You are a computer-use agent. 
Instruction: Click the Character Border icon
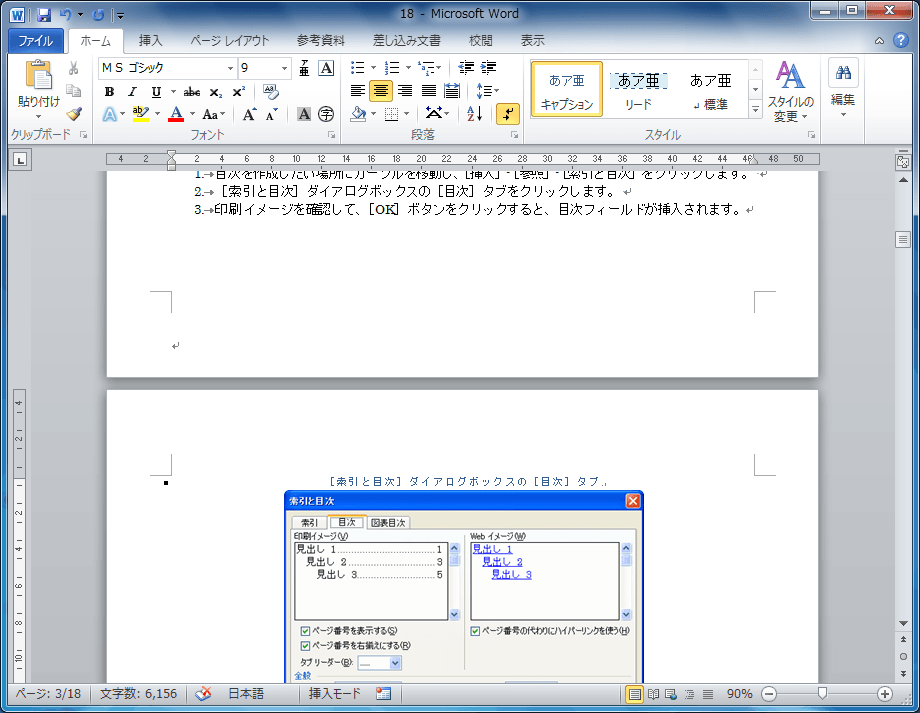[x=326, y=68]
